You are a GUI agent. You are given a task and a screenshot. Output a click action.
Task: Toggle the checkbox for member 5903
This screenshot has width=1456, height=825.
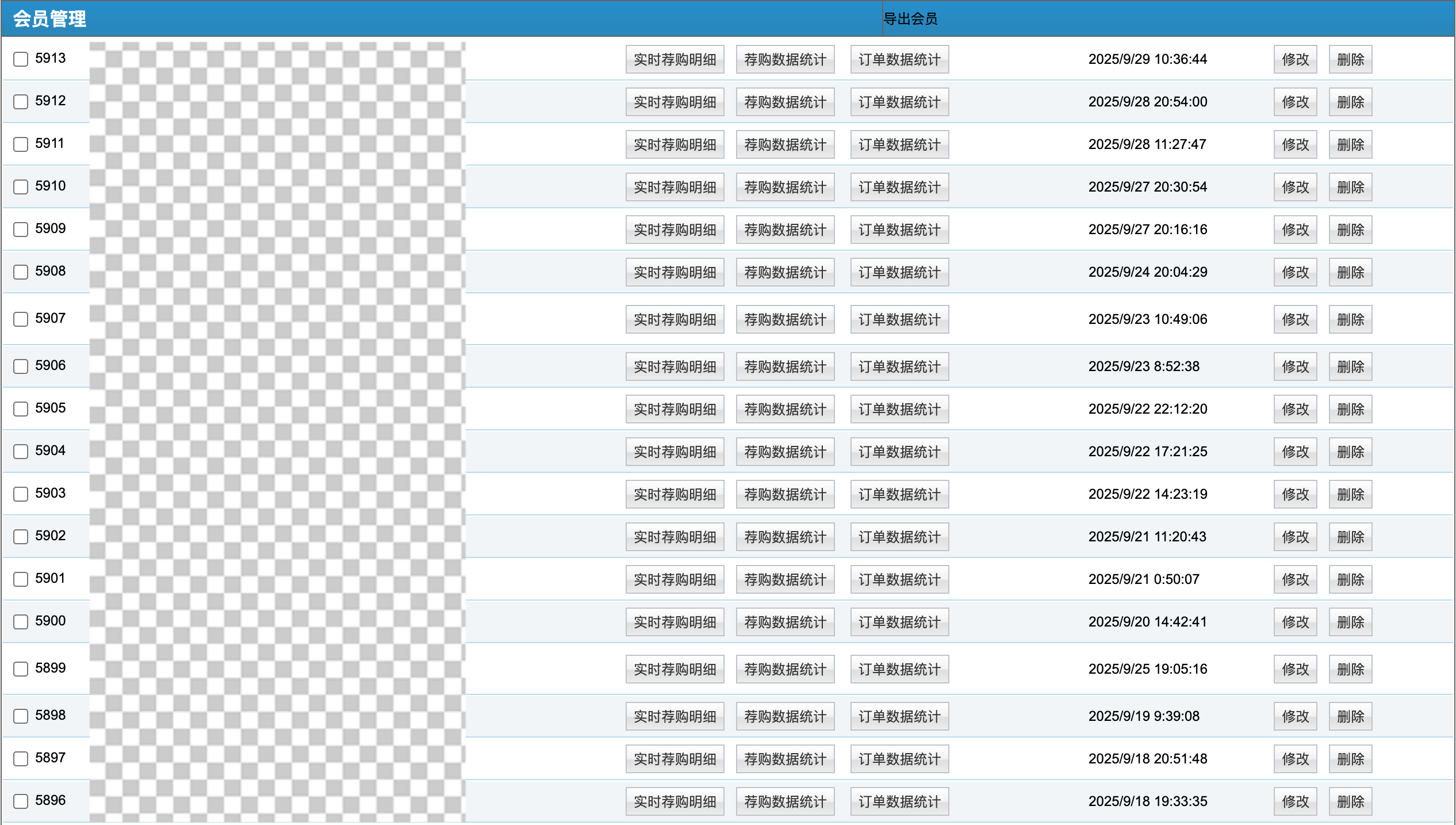21,494
